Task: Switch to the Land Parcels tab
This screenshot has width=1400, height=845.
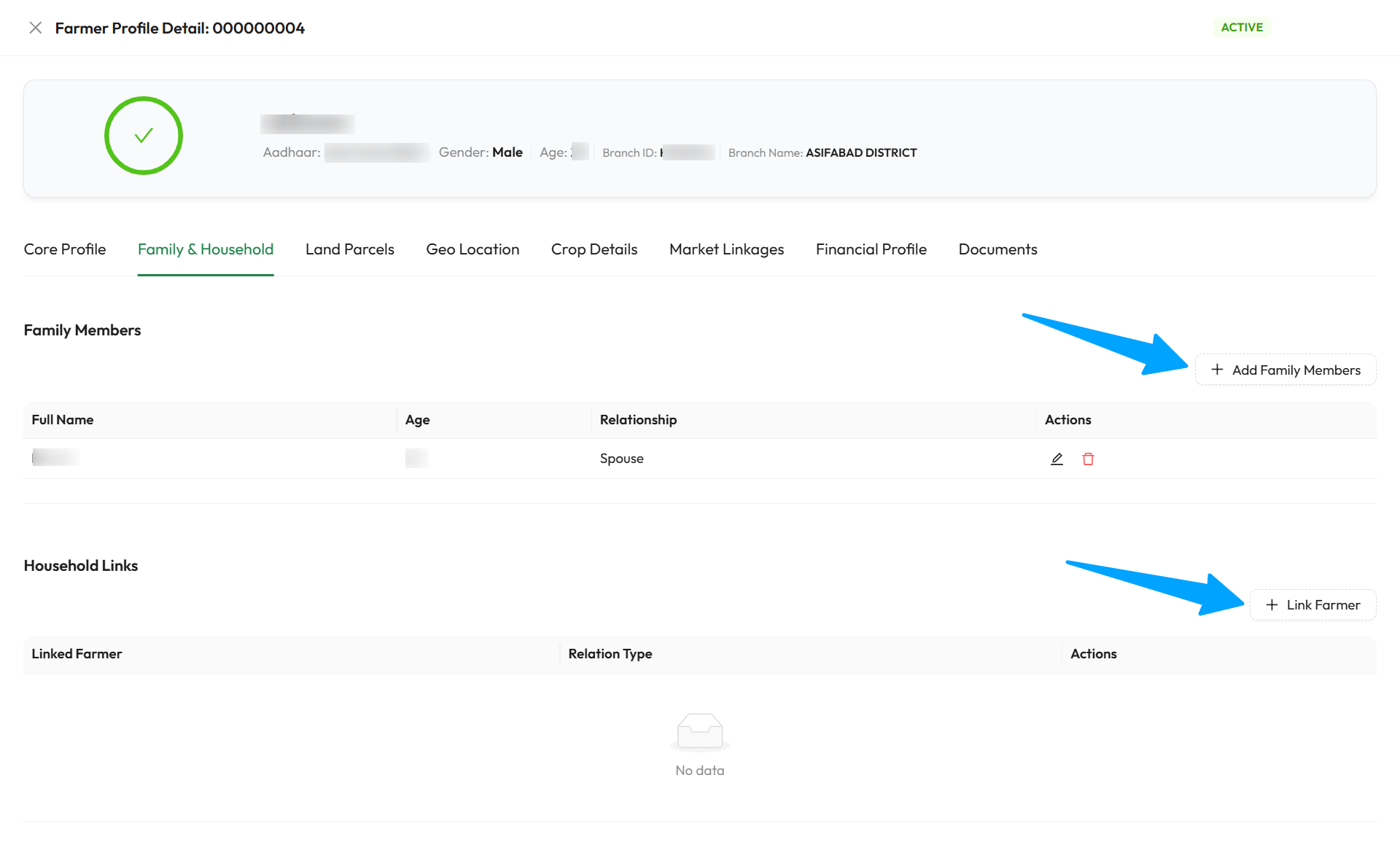Action: pyautogui.click(x=350, y=249)
